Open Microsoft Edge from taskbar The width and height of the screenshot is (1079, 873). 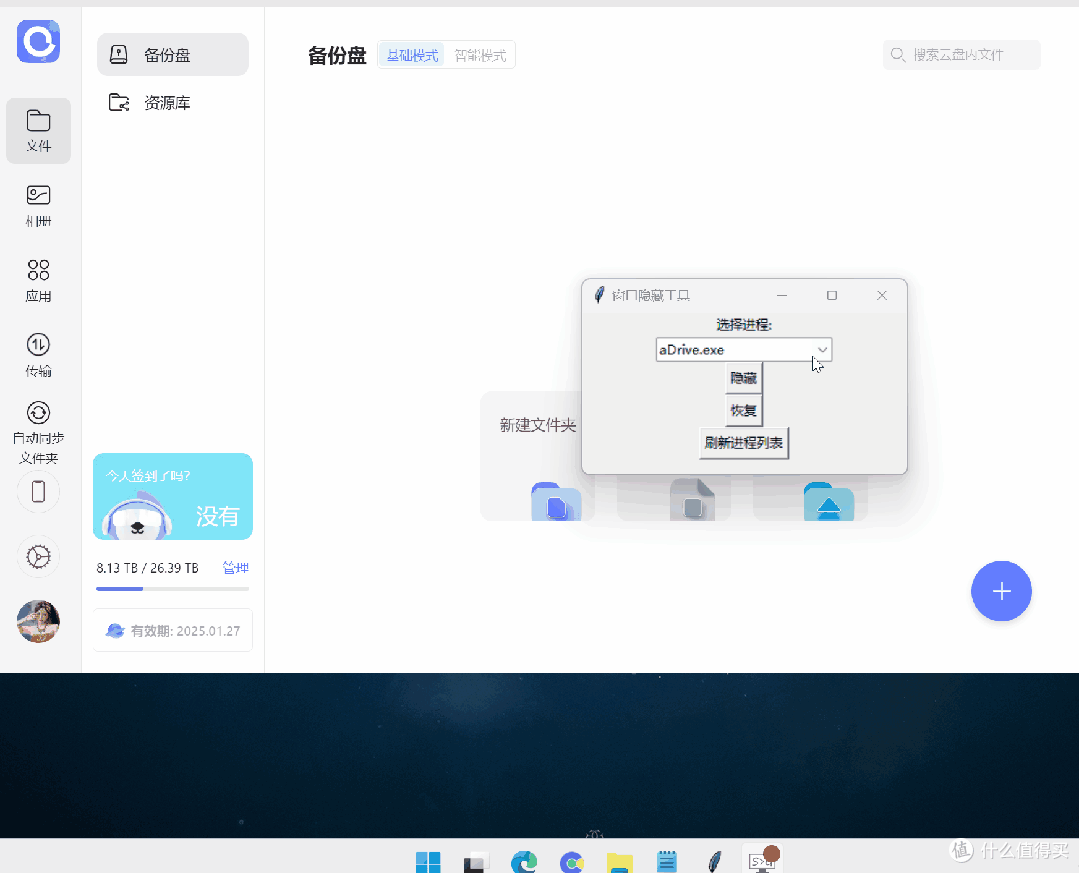point(524,861)
